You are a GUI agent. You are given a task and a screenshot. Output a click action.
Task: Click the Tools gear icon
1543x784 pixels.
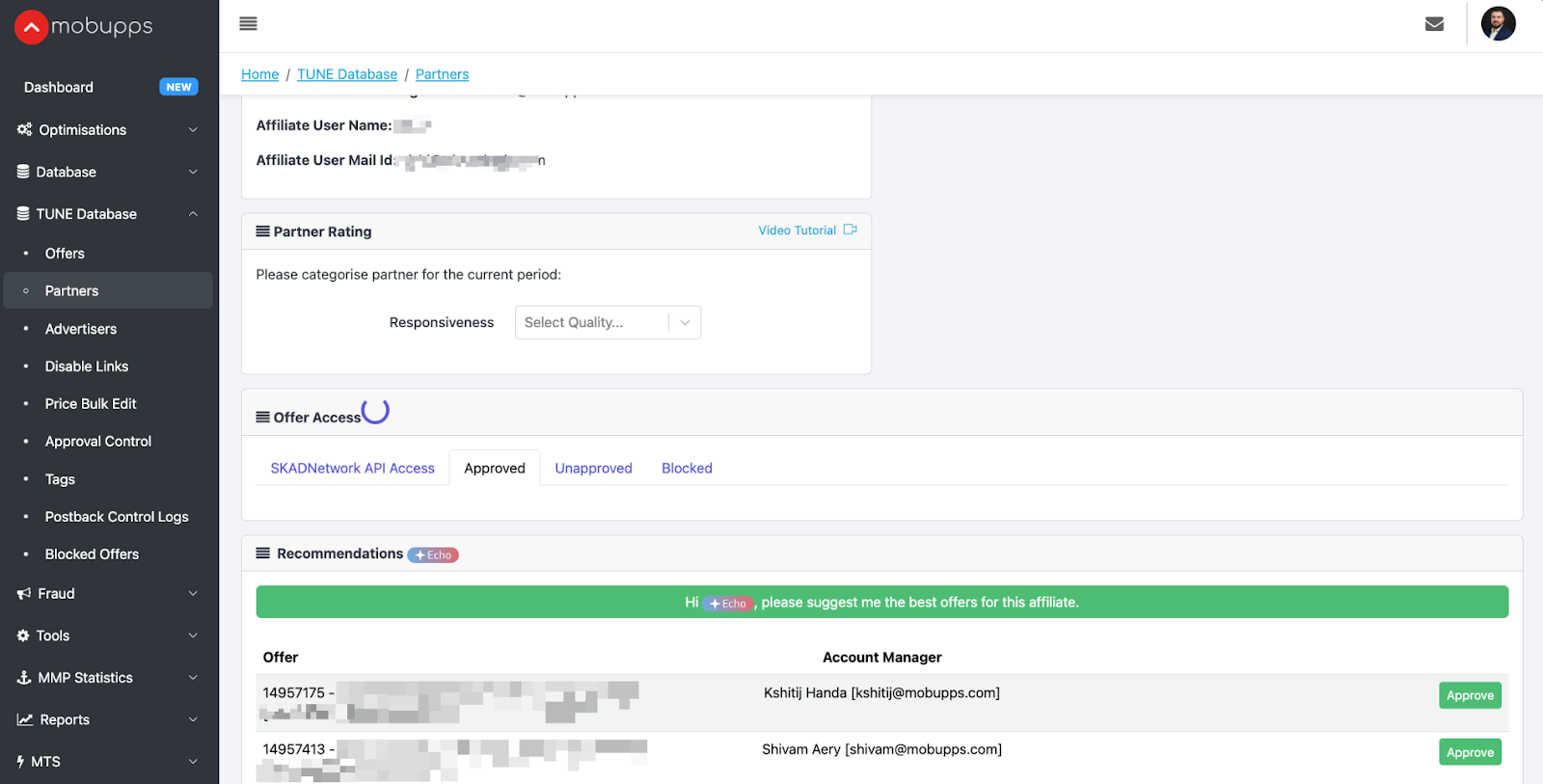coord(23,635)
